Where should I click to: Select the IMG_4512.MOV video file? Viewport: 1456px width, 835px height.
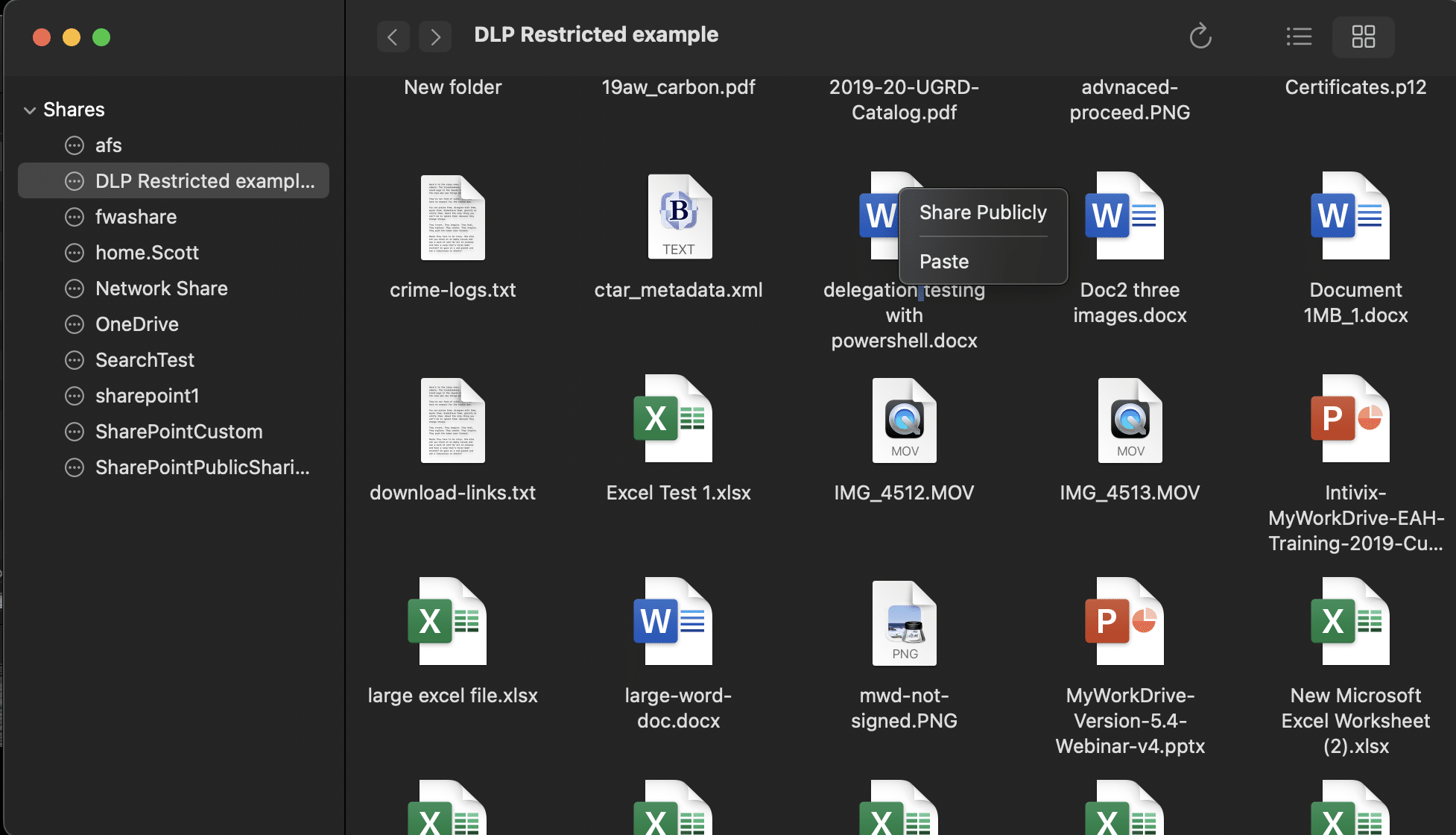pyautogui.click(x=904, y=420)
